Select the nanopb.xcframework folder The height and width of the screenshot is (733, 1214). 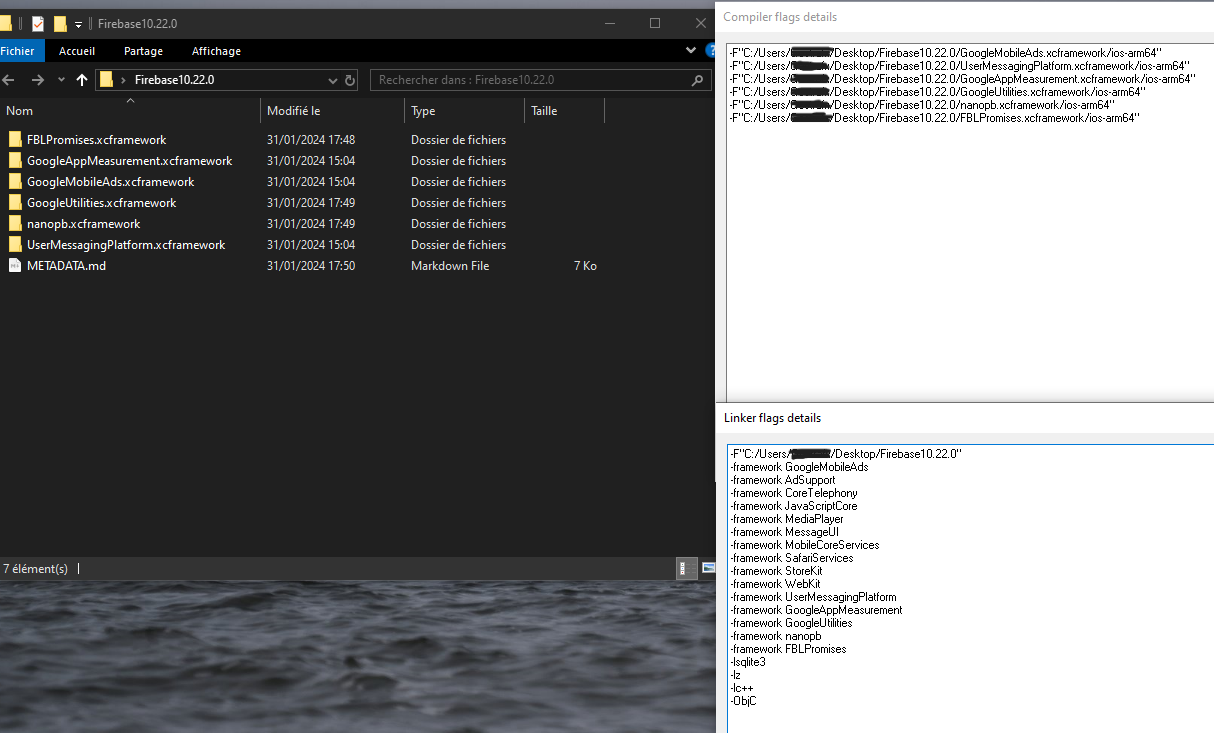[x=83, y=224]
